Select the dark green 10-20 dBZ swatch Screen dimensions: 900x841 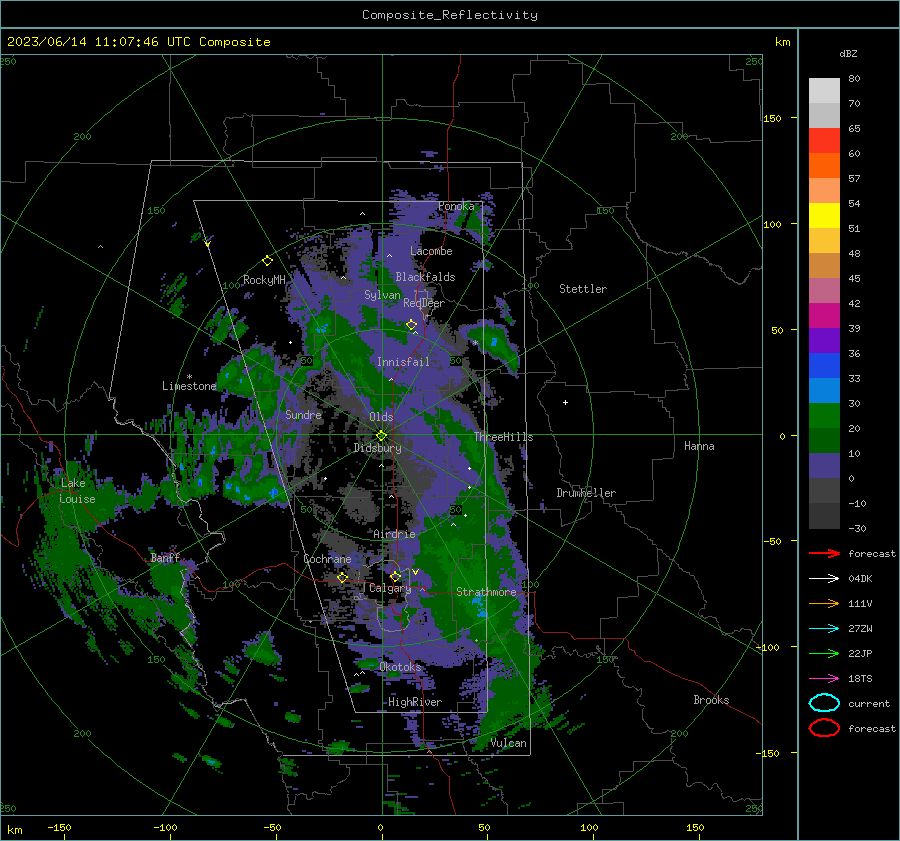click(x=824, y=440)
